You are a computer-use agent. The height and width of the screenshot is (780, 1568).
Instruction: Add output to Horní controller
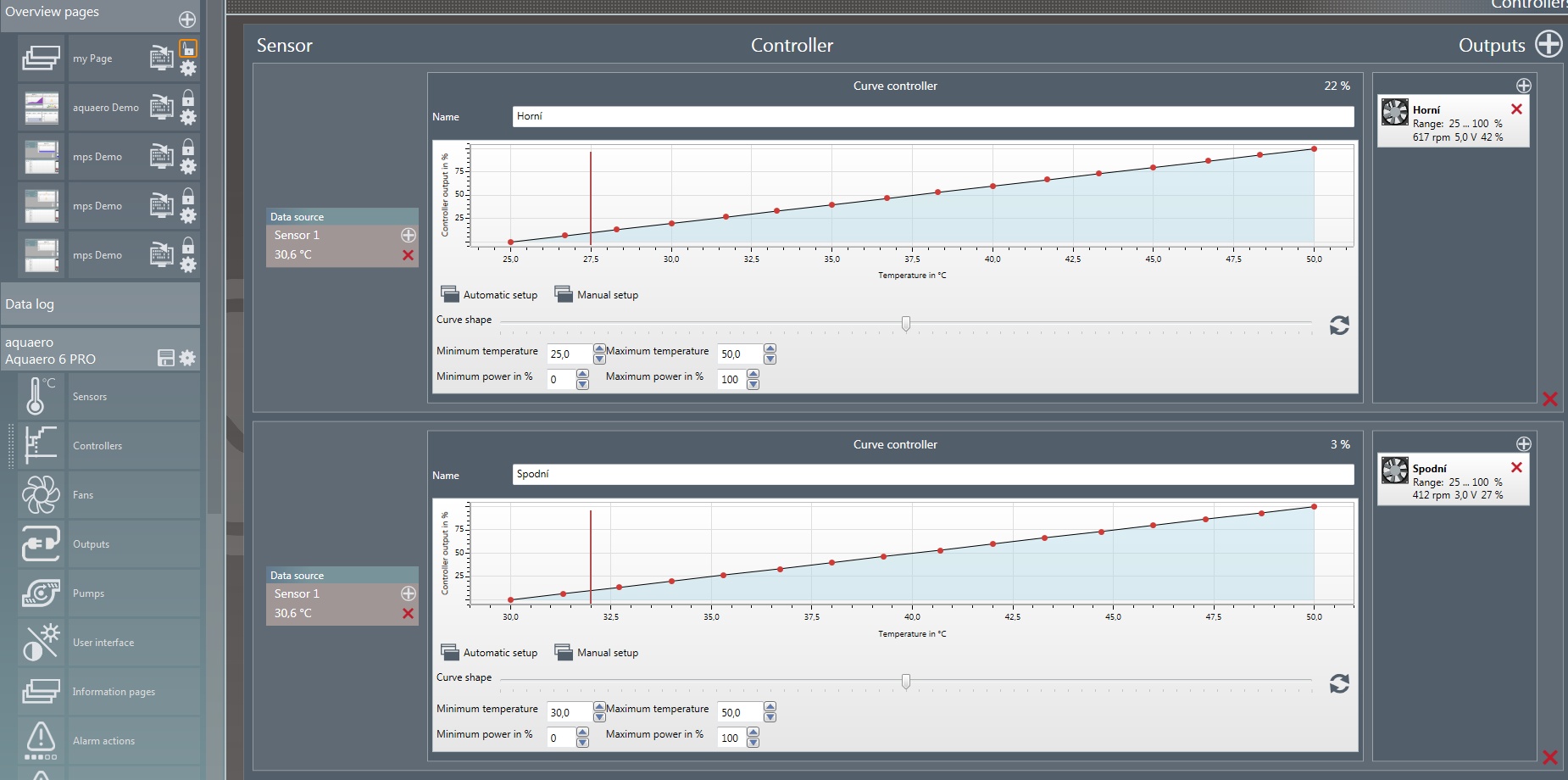1523,86
